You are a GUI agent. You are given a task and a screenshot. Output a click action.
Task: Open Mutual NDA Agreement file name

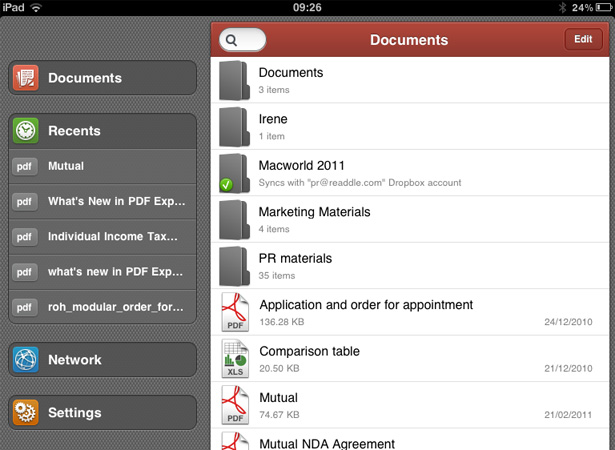pos(327,444)
